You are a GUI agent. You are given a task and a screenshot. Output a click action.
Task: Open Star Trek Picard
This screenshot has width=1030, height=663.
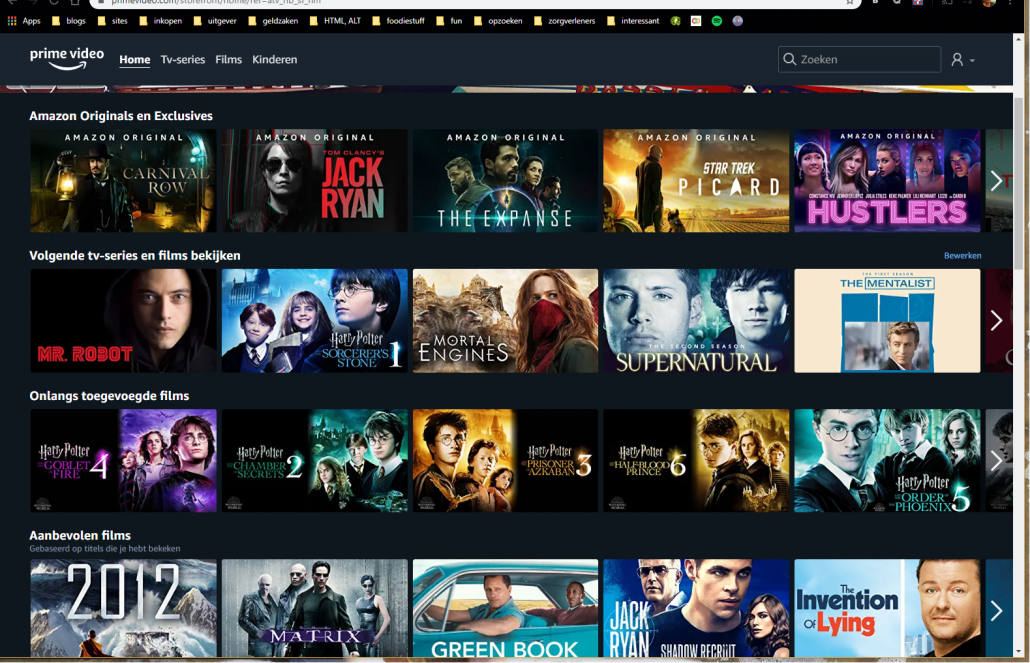coord(696,181)
